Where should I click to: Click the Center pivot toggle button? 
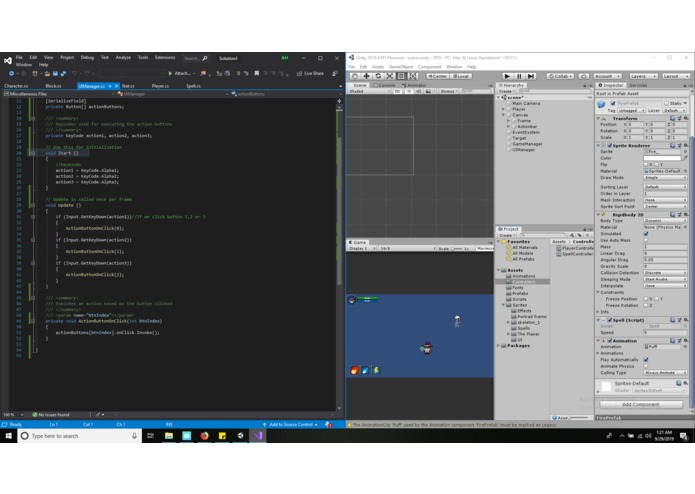tap(437, 76)
